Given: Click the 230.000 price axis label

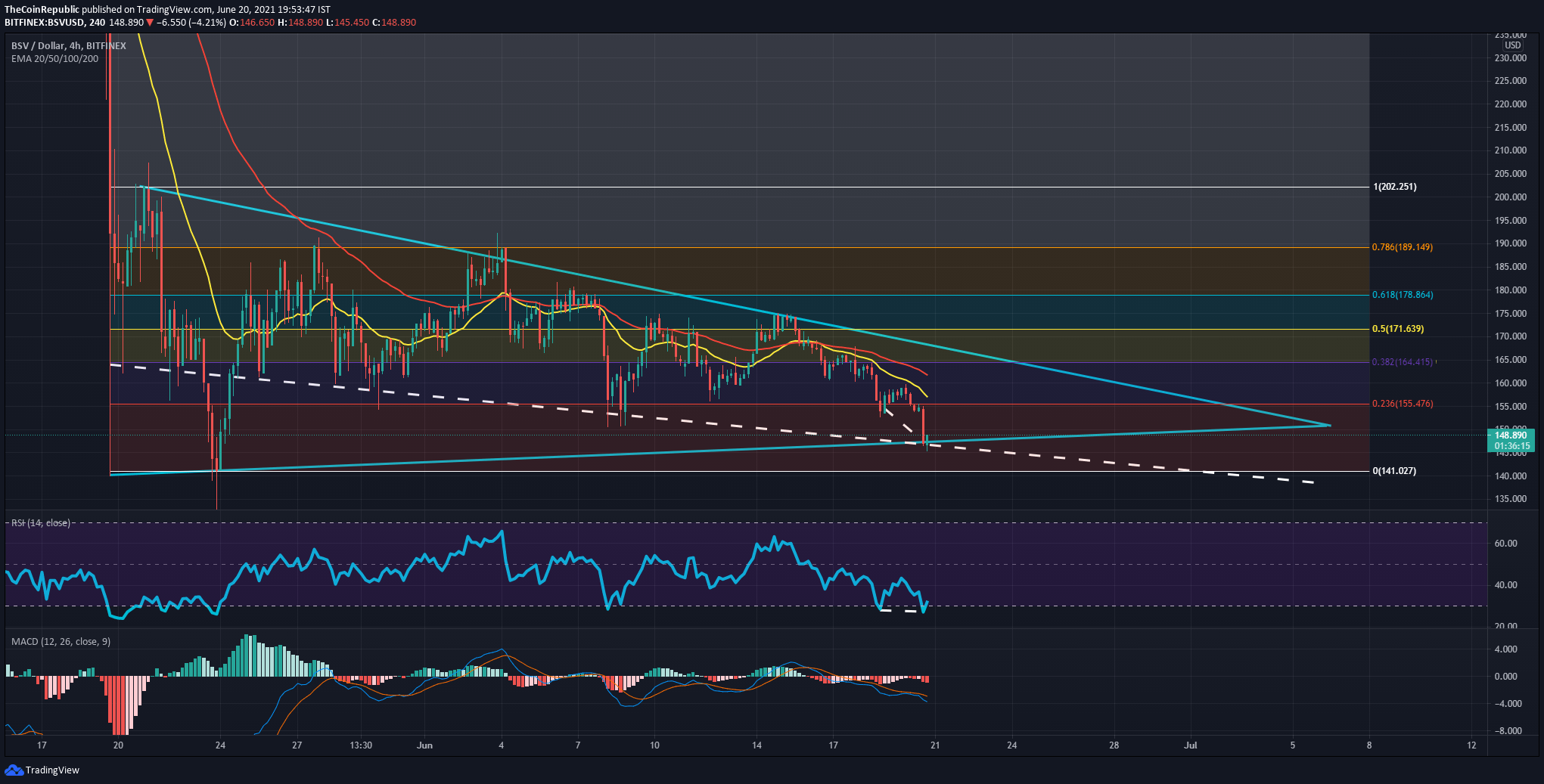Looking at the screenshot, I should tap(1511, 58).
